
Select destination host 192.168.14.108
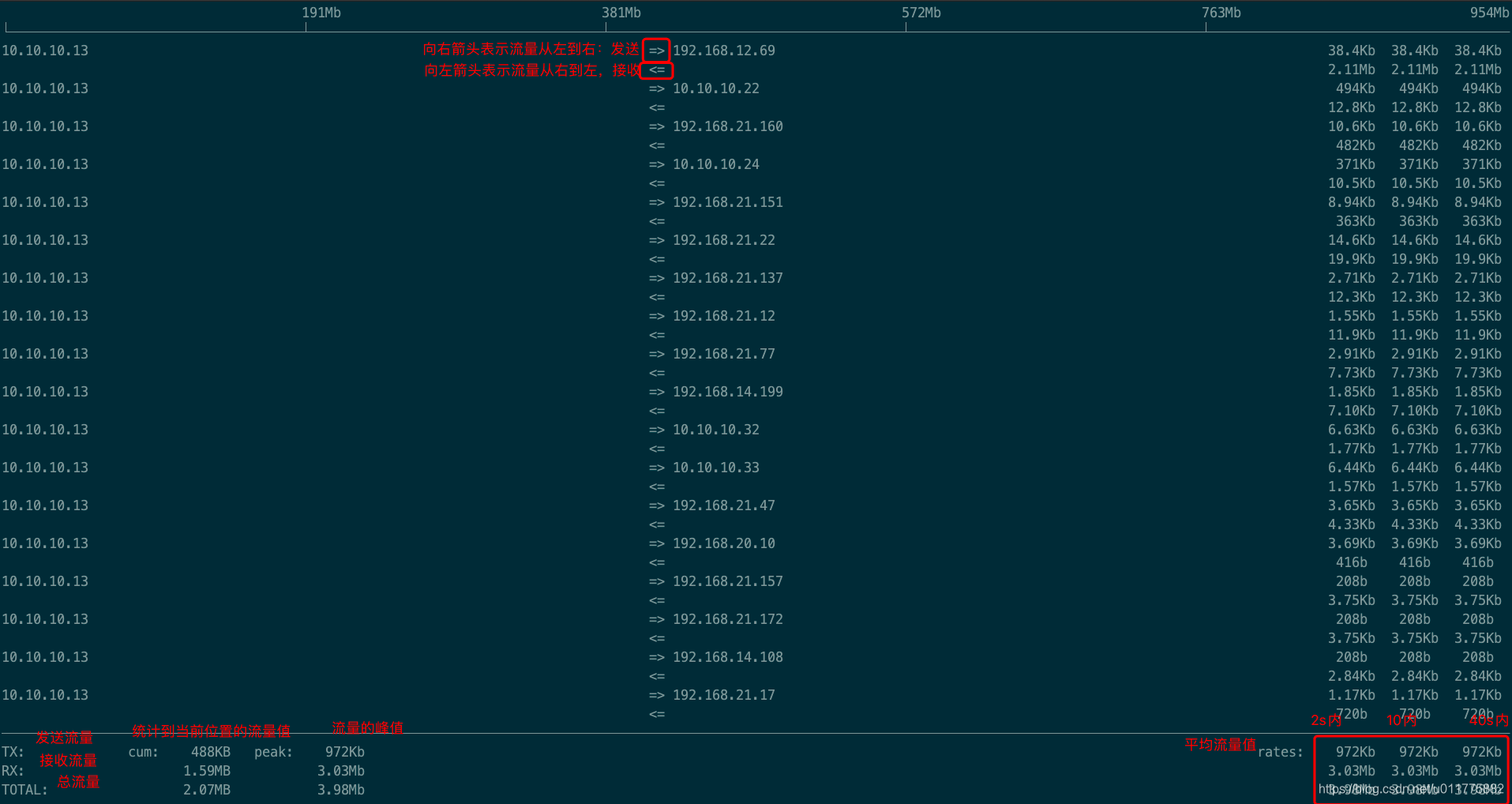pos(728,657)
